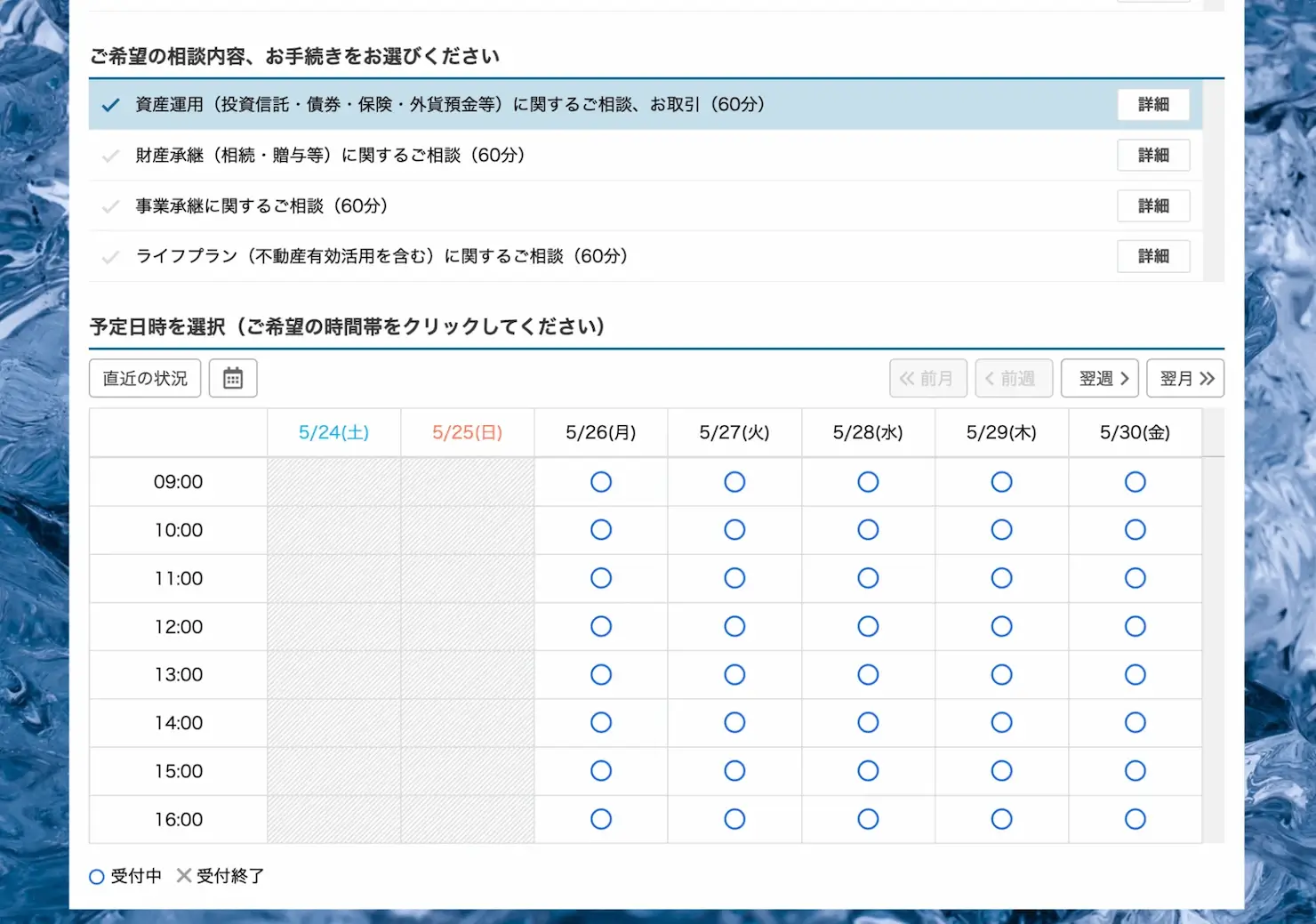Choose the 11:00 slot on 5/29(木)
This screenshot has width=1316, height=924.
(1001, 578)
